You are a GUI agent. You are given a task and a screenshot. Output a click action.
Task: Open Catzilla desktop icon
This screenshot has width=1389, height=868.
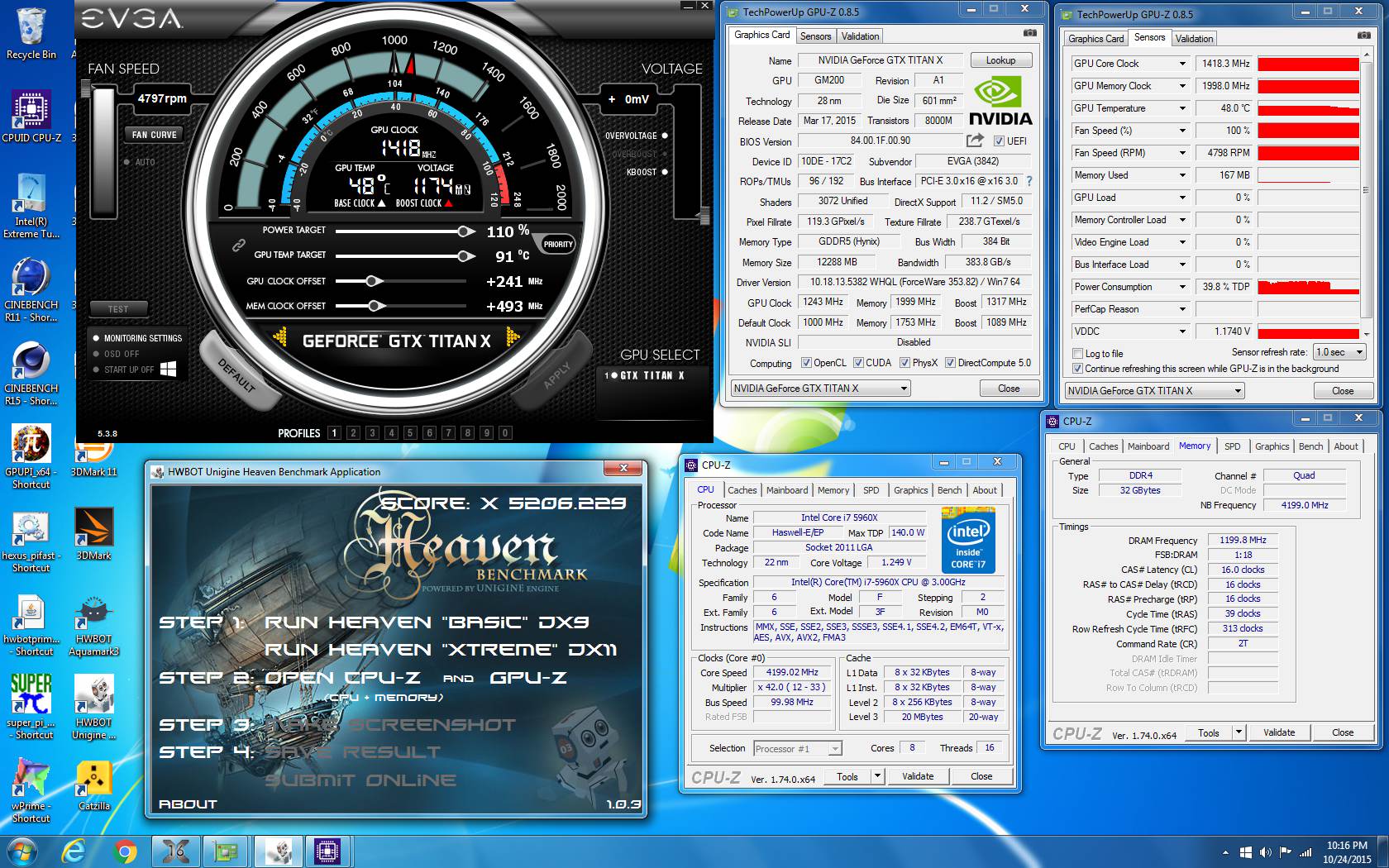tap(93, 785)
